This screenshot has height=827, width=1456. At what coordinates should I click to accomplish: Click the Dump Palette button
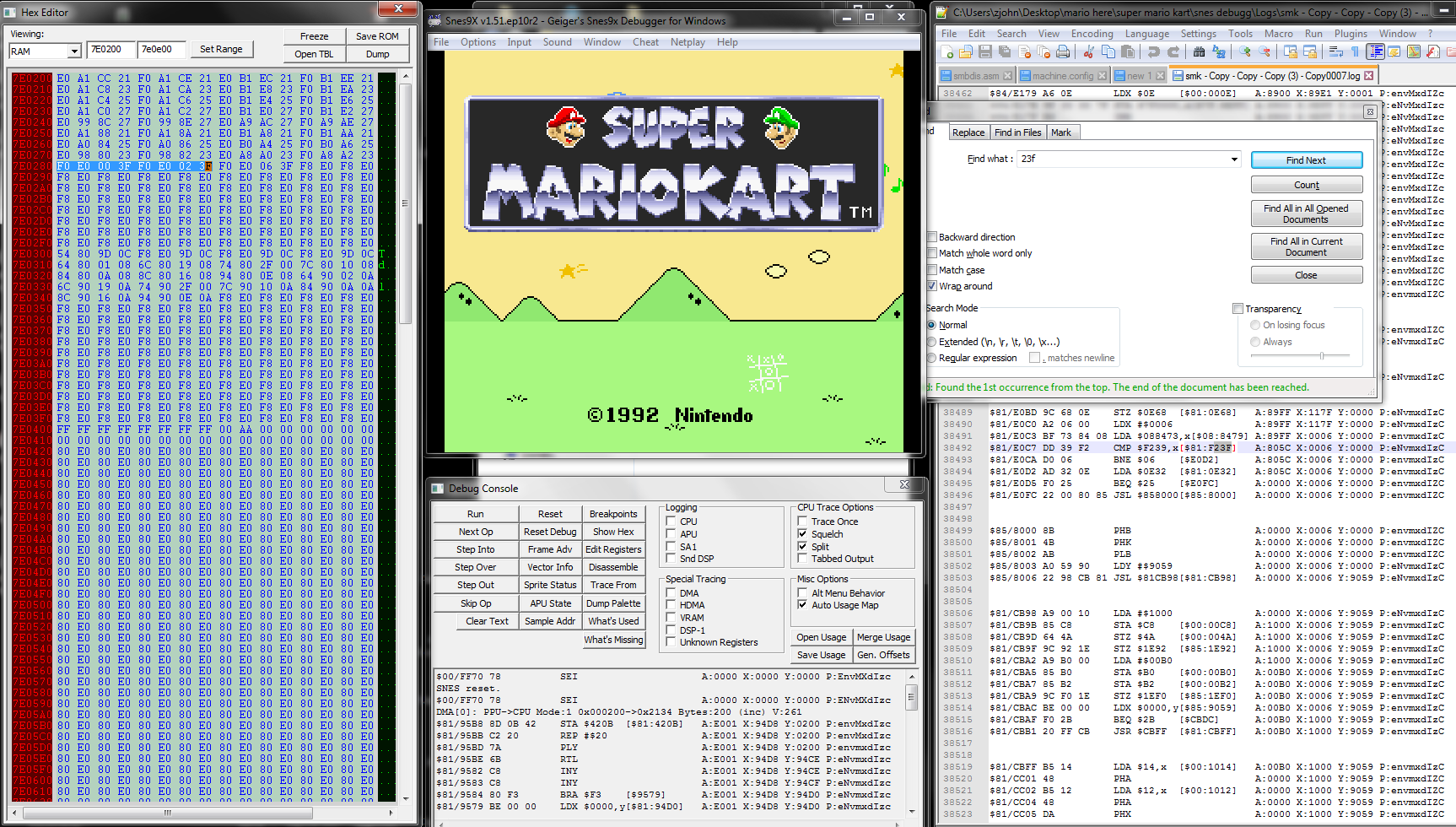point(613,603)
